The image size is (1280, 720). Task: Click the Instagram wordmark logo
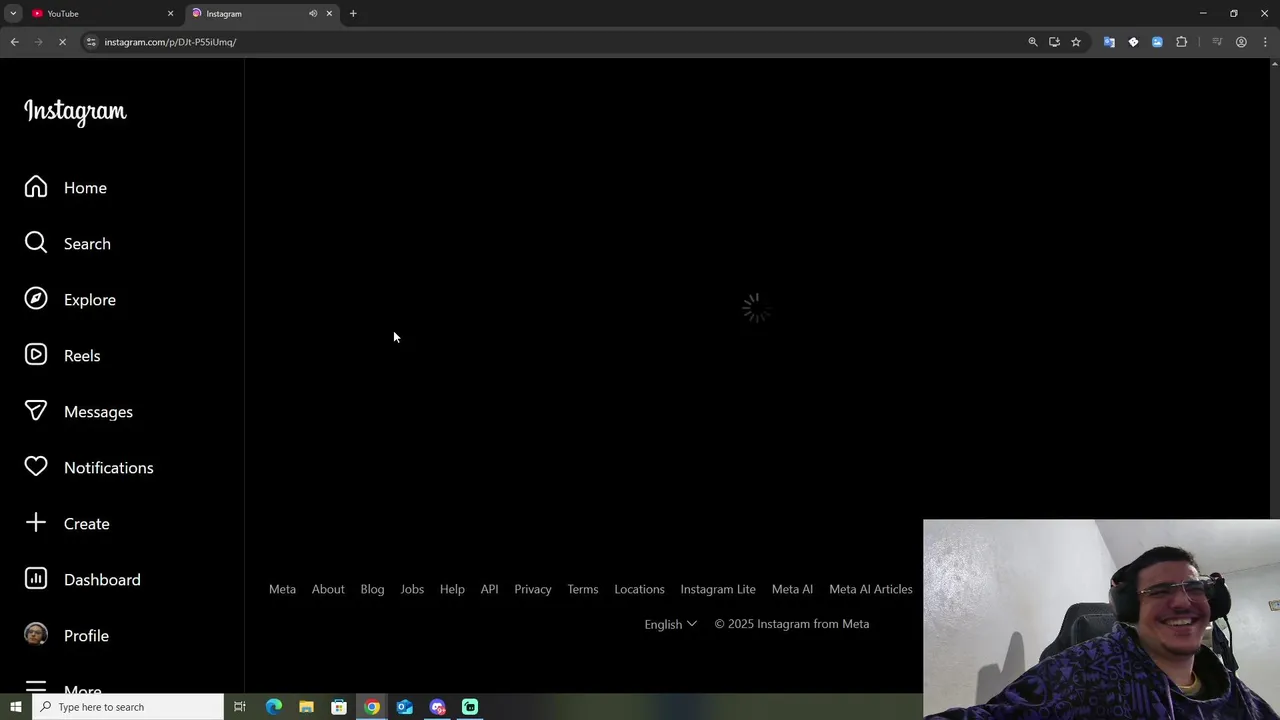point(75,111)
